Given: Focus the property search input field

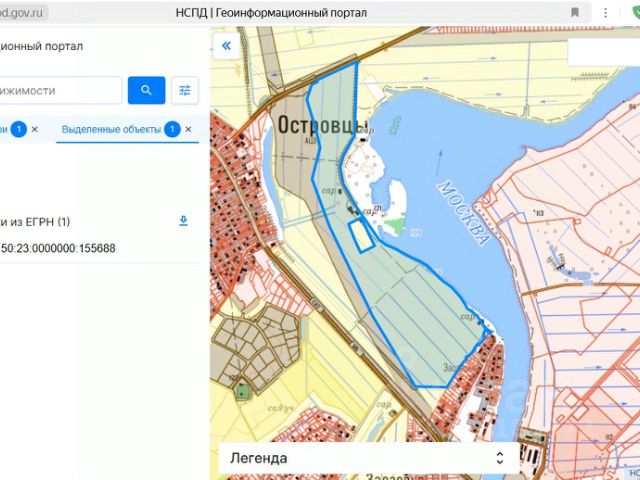Looking at the screenshot, I should [x=60, y=90].
